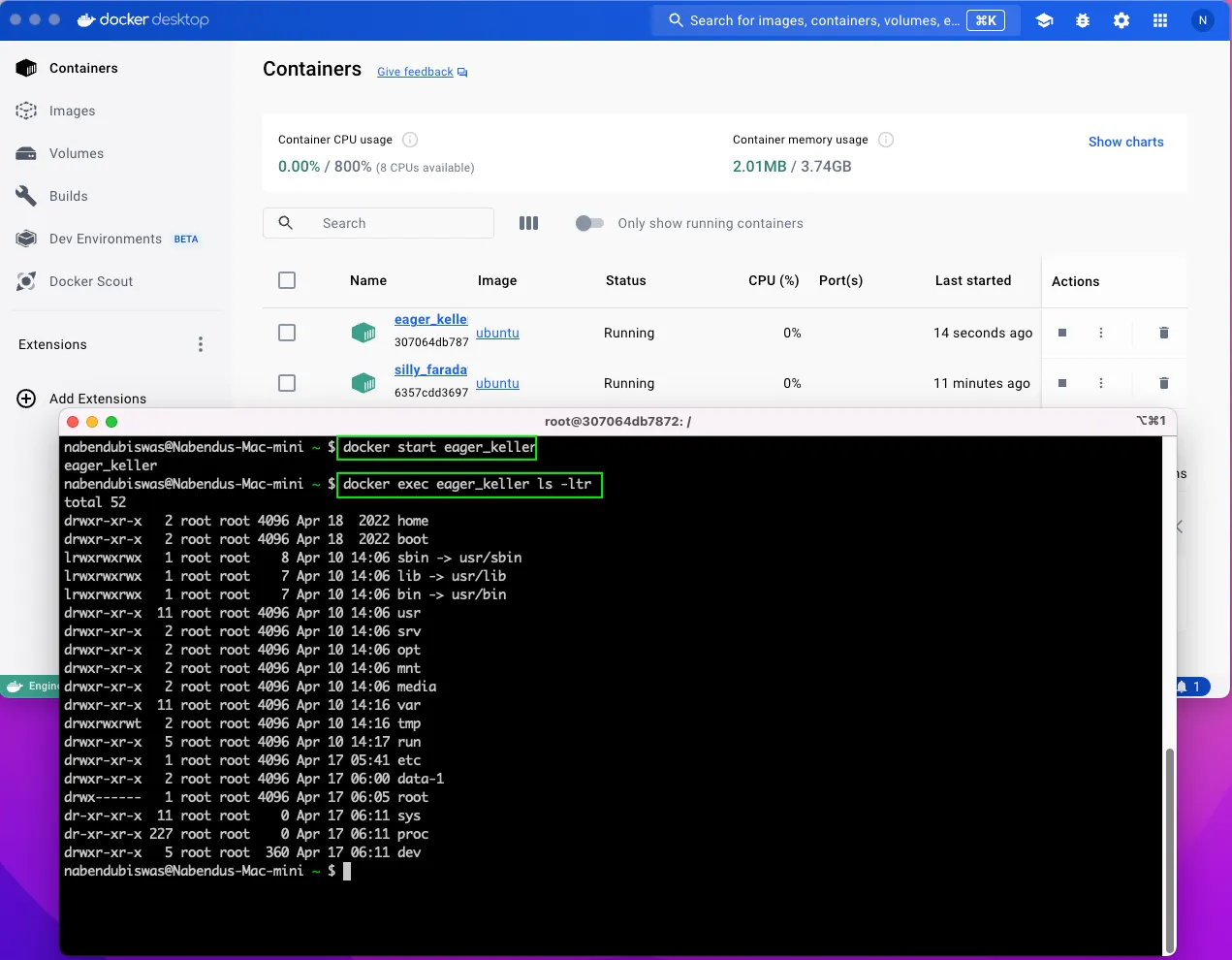
Task: Click the Builds wrench icon in sidebar
Action: tap(26, 196)
